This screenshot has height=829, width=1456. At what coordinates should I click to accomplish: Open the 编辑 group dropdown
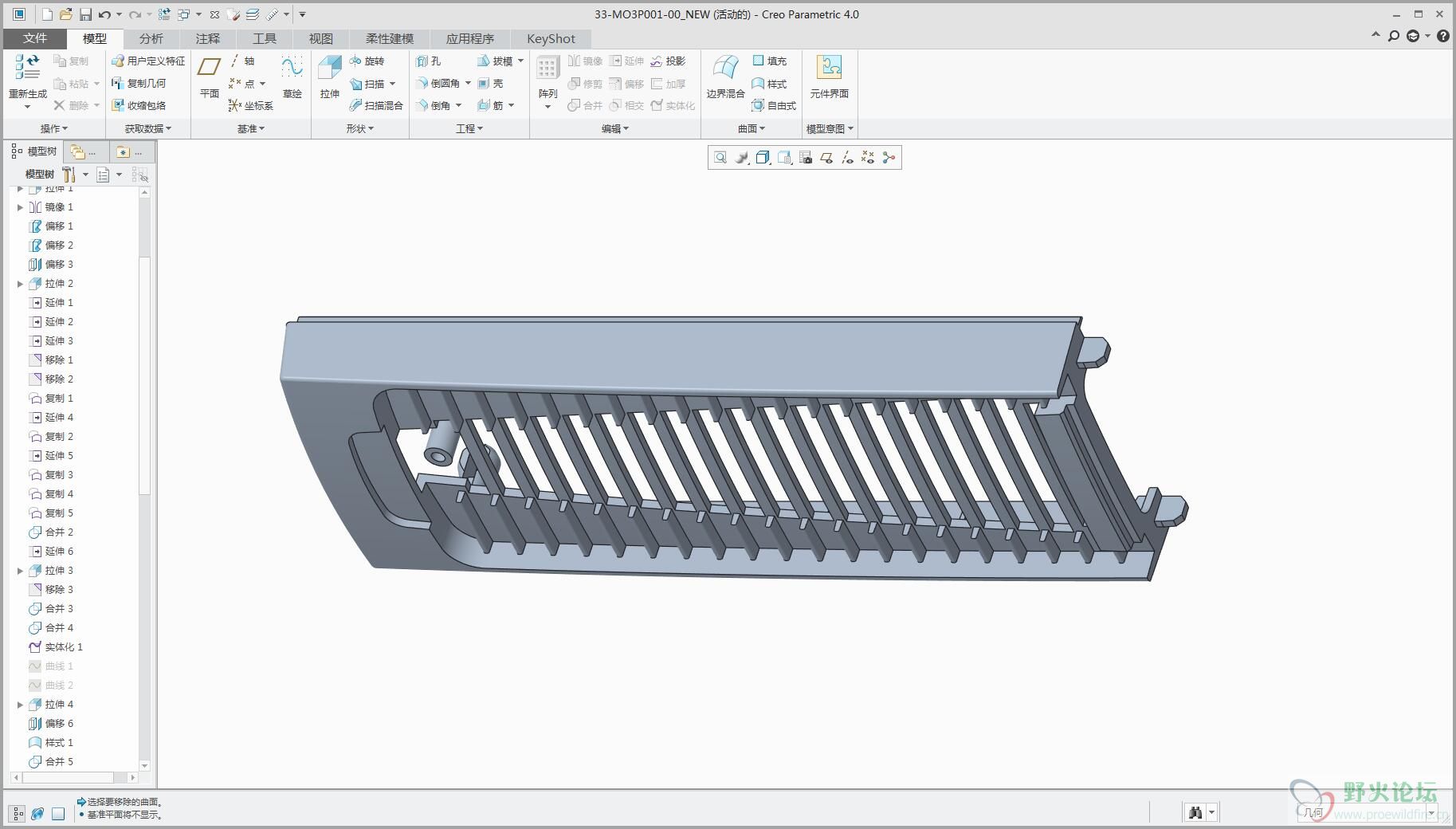click(615, 128)
